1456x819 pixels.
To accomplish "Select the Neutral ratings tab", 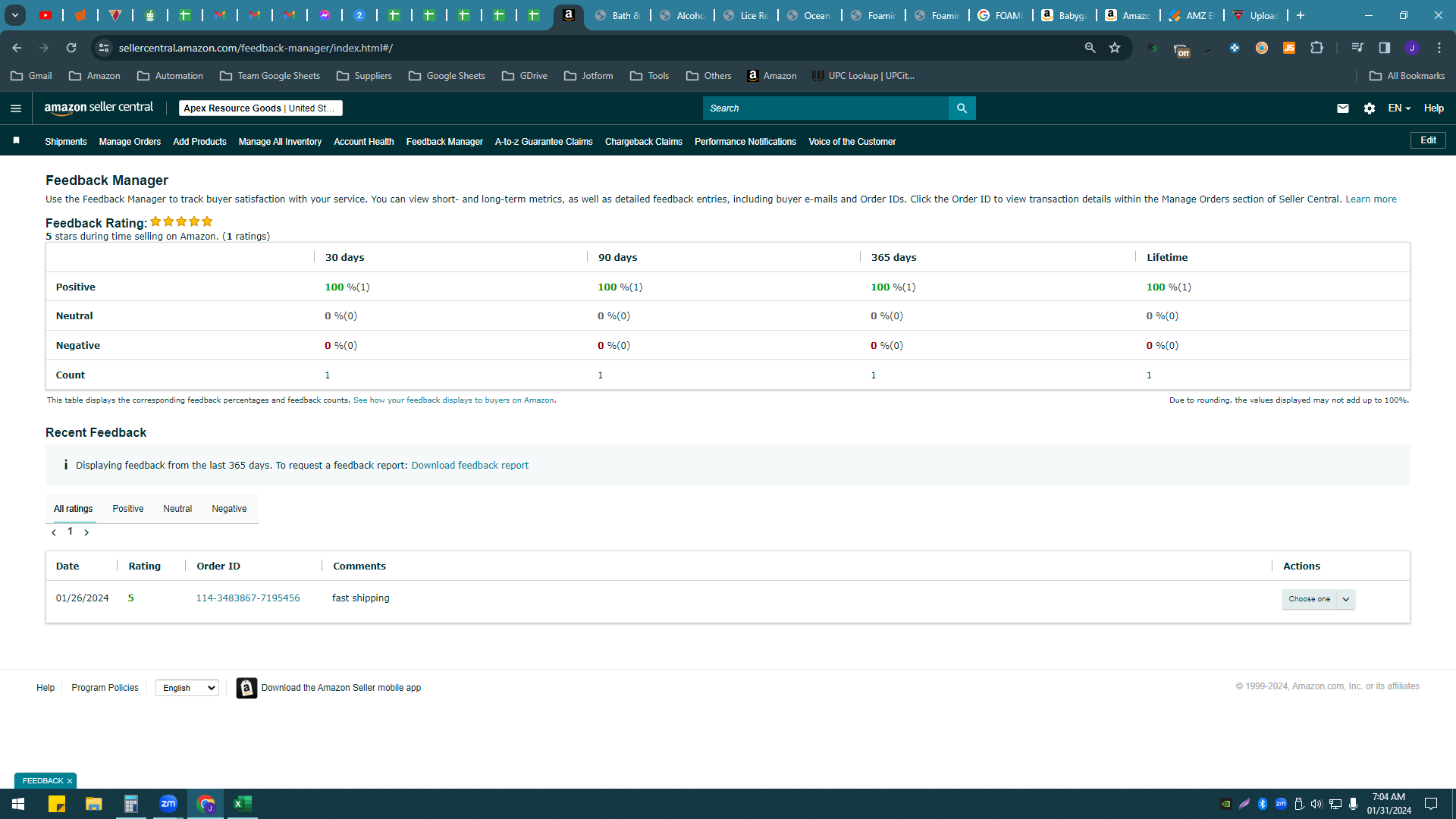I will click(177, 509).
